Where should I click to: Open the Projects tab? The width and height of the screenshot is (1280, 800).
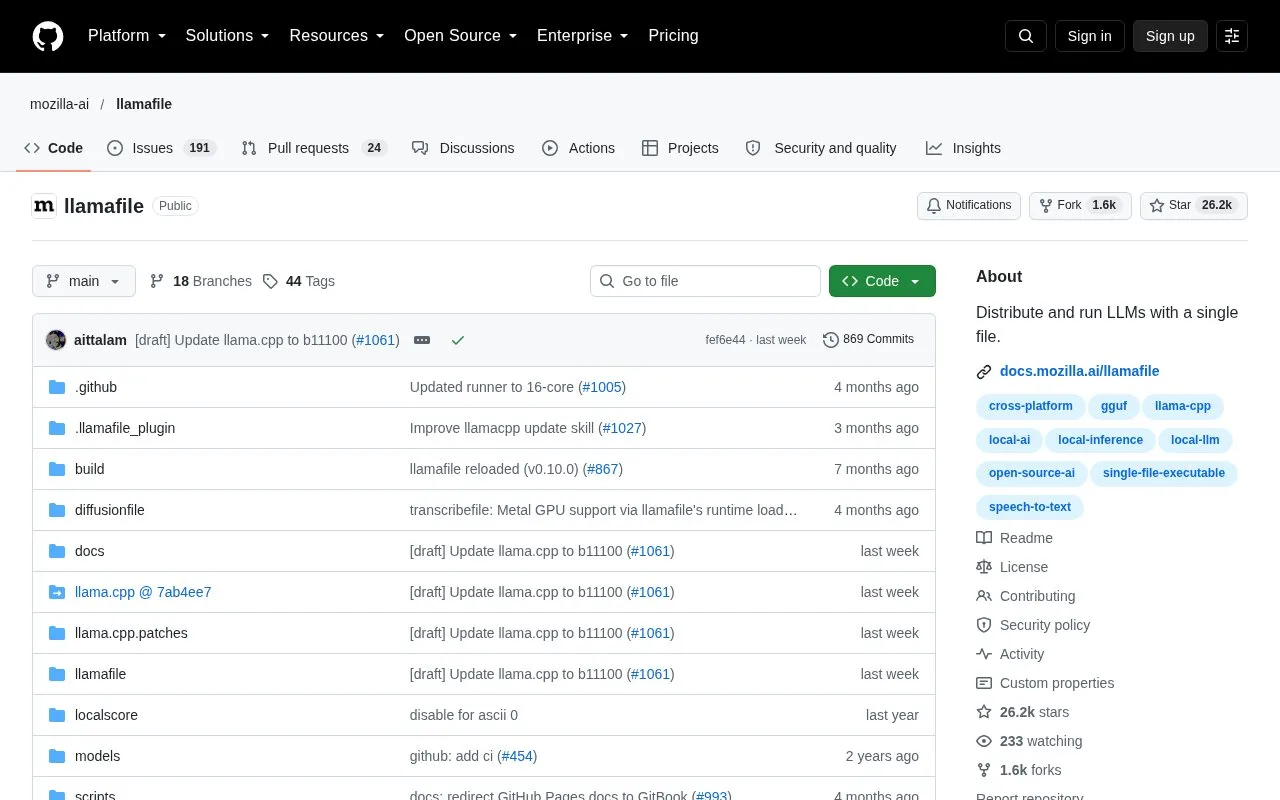point(680,148)
